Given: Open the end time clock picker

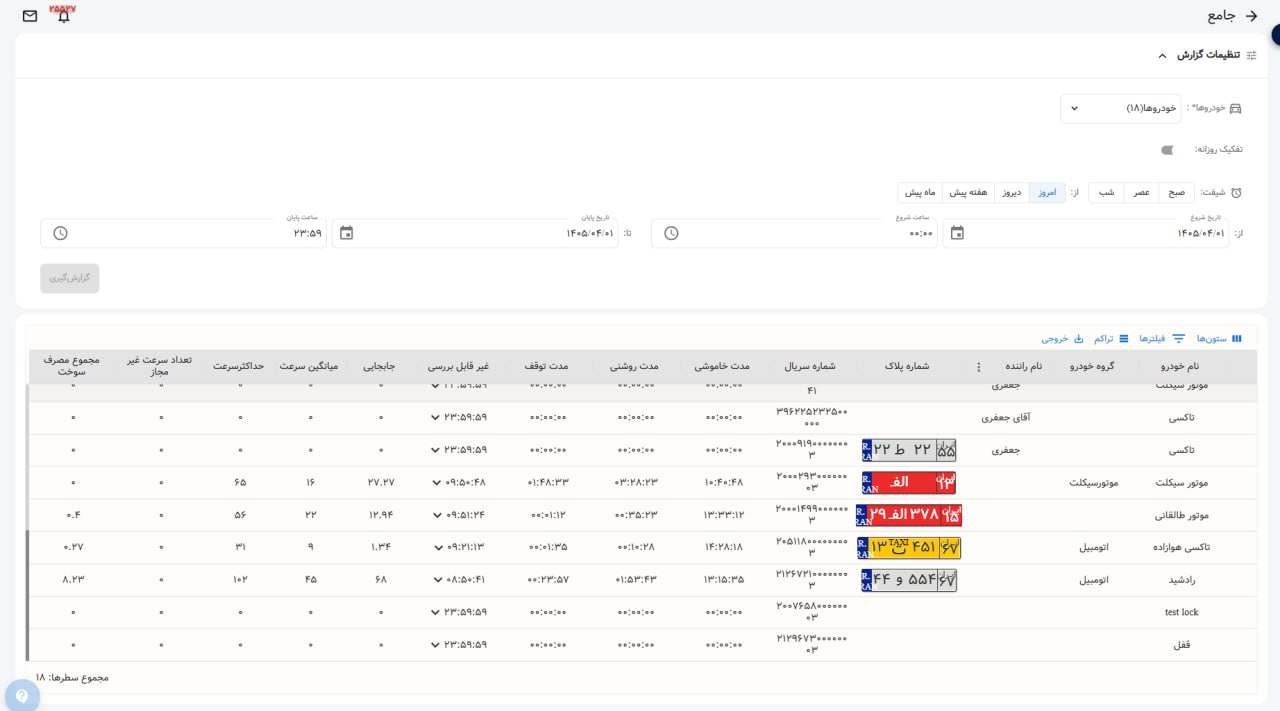Looking at the screenshot, I should pyautogui.click(x=60, y=233).
